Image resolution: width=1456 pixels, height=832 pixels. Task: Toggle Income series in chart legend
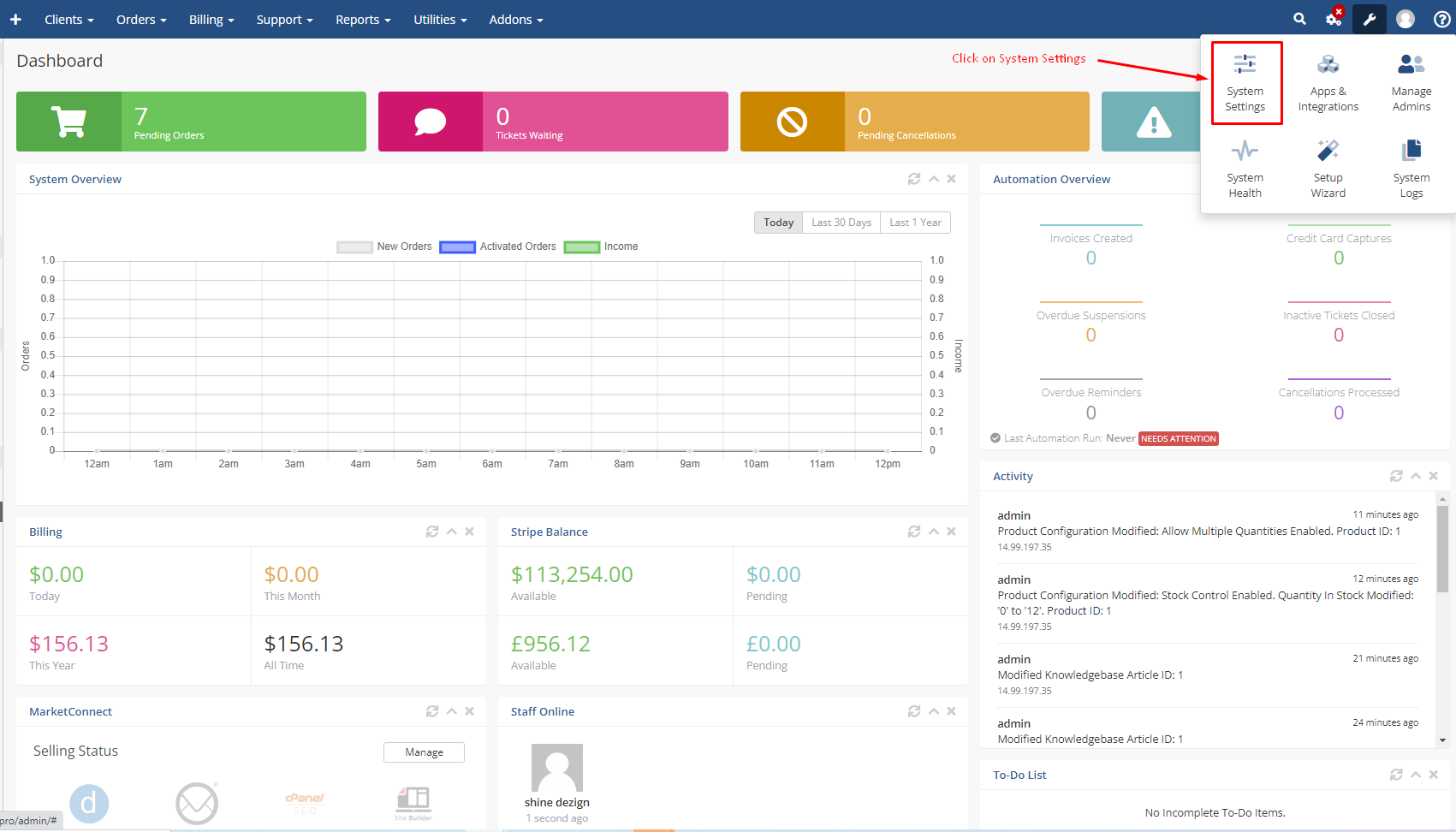tap(601, 247)
